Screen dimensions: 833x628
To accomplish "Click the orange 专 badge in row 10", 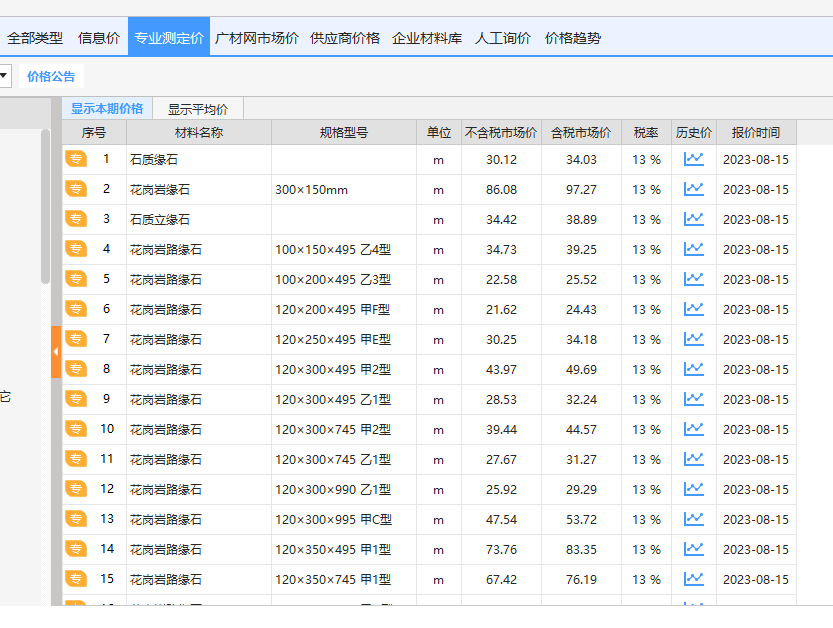I will coord(76,429).
